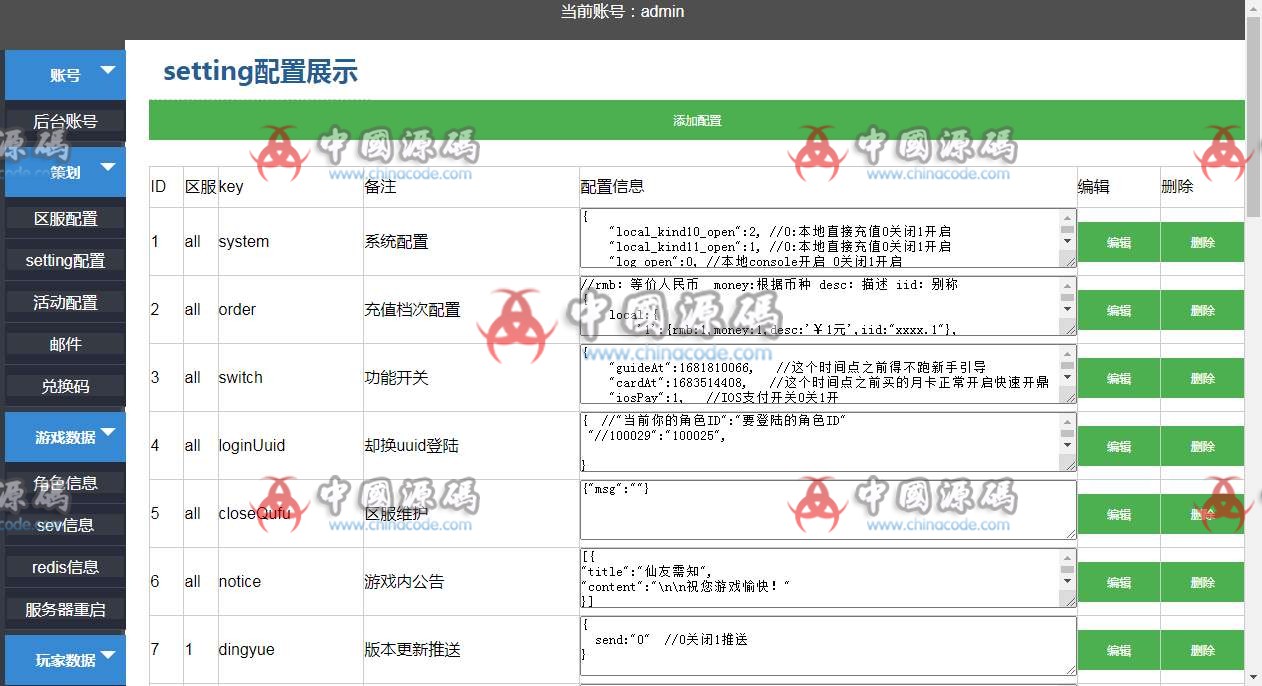Screen dimensions: 1262x686
Task: Collapse the 策划 sidebar section
Action: (64, 171)
